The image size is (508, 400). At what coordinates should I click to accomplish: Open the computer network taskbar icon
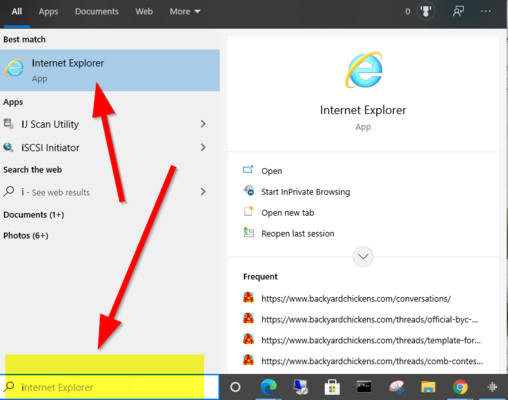pyautogui.click(x=300, y=387)
